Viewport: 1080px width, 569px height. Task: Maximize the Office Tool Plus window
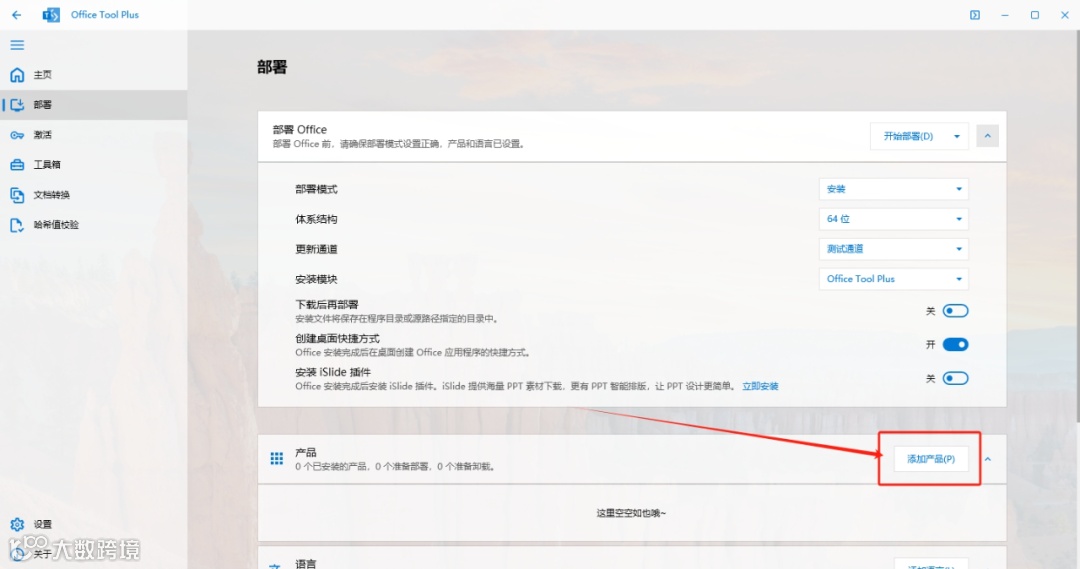pyautogui.click(x=1035, y=14)
